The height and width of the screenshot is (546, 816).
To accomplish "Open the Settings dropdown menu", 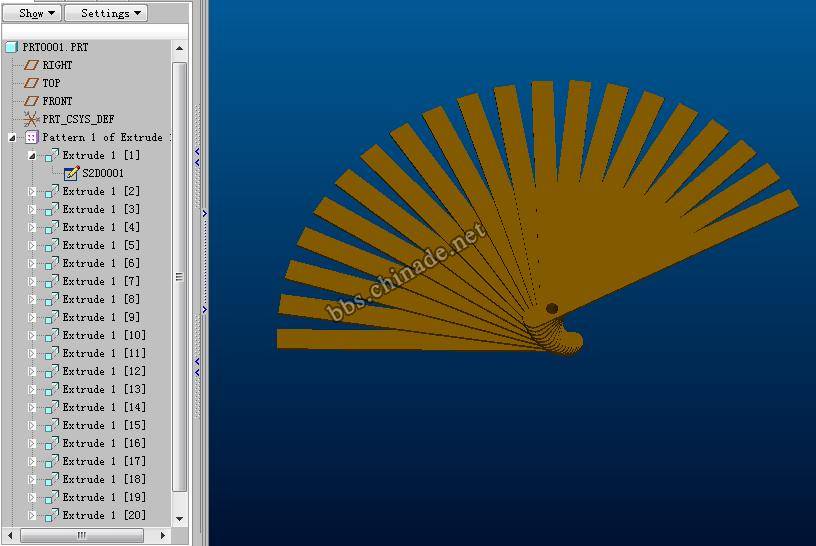I will pyautogui.click(x=105, y=13).
